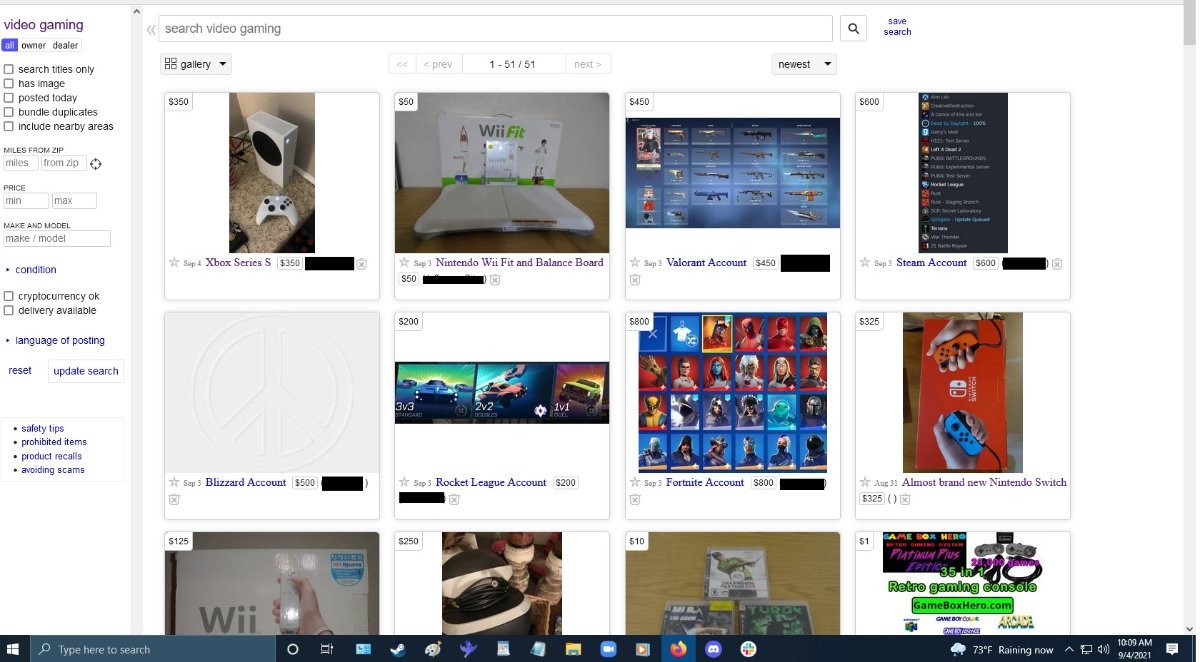Favorite the Fortnite Account listing star
The height and width of the screenshot is (662, 1200).
(x=634, y=482)
